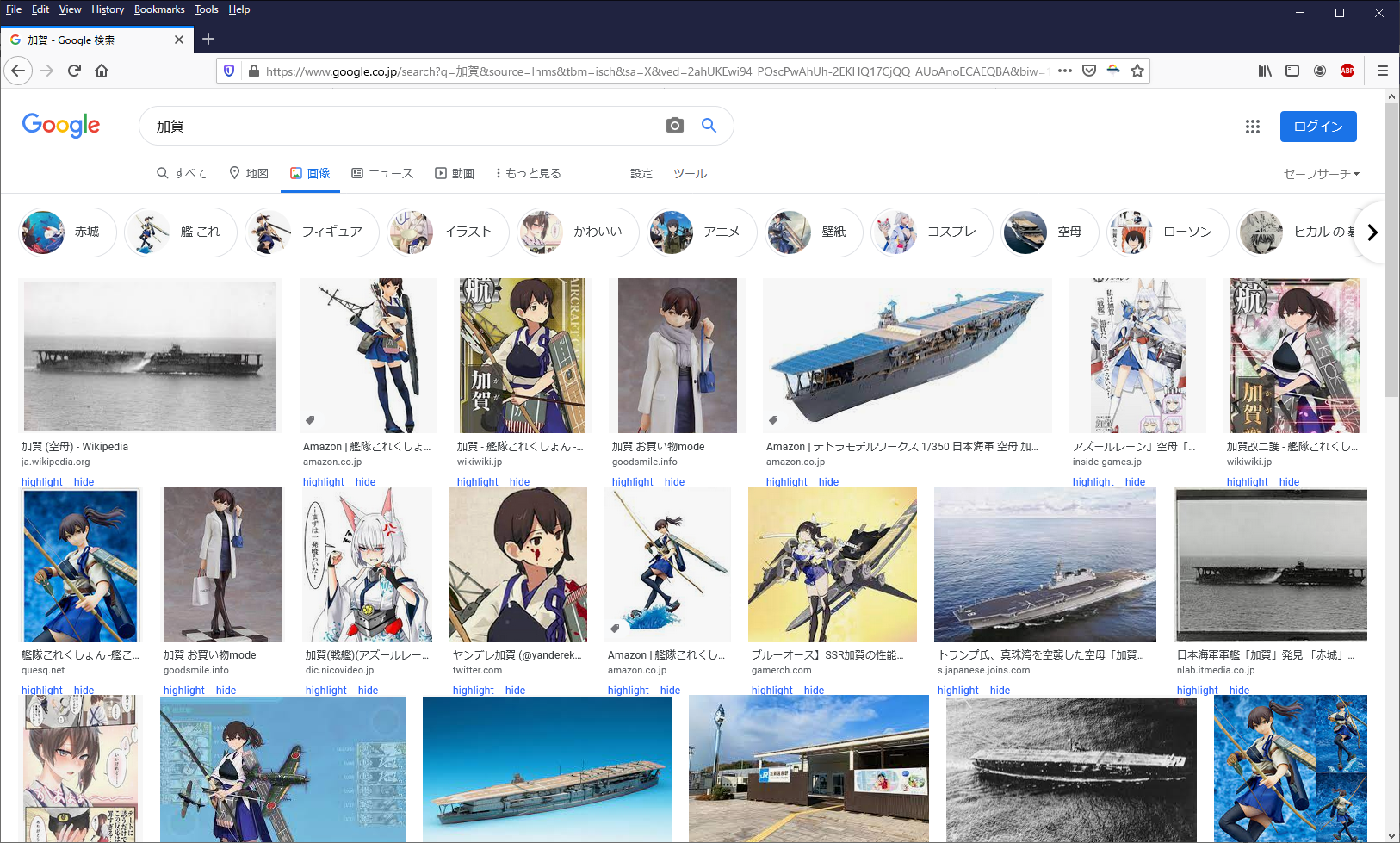Click the ja.wikipedia.org source link
Viewport: 1400px width, 843px height.
point(56,462)
